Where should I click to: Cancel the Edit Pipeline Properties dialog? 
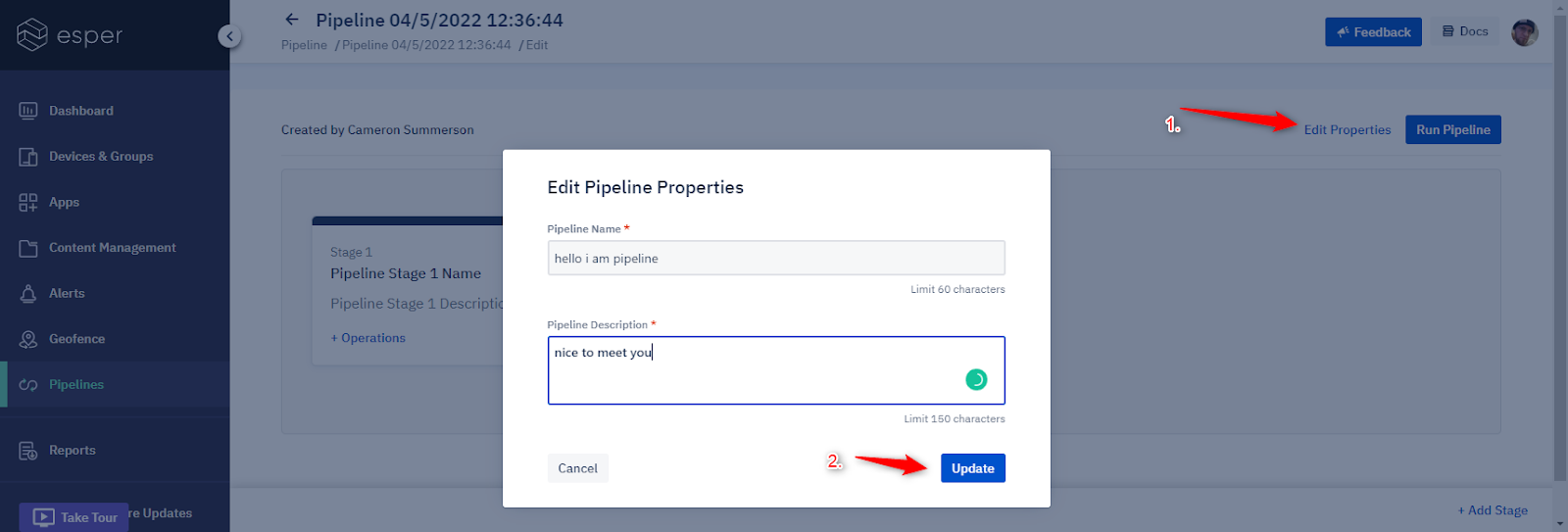click(577, 468)
